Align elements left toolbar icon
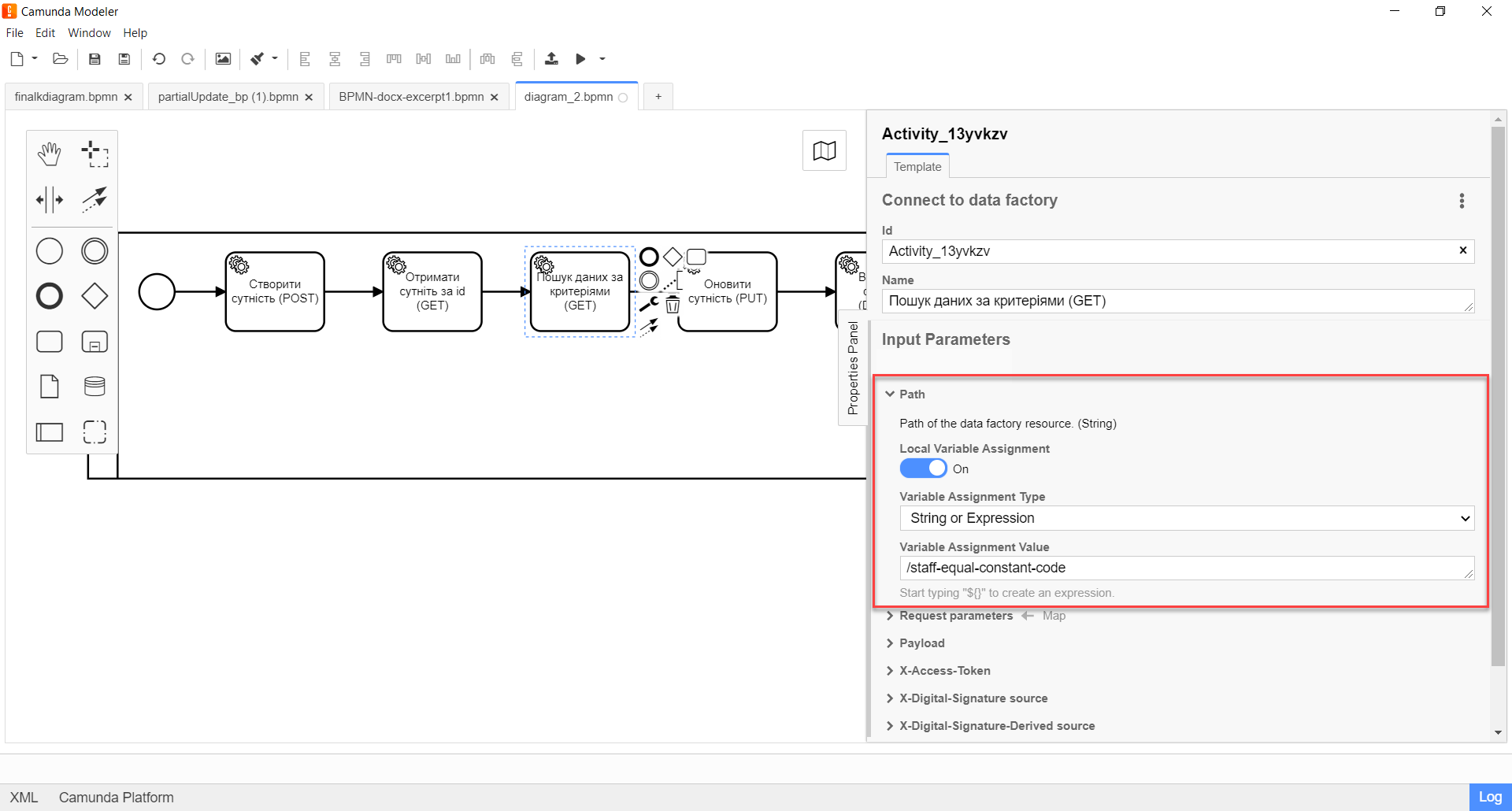1512x811 pixels. (x=305, y=59)
